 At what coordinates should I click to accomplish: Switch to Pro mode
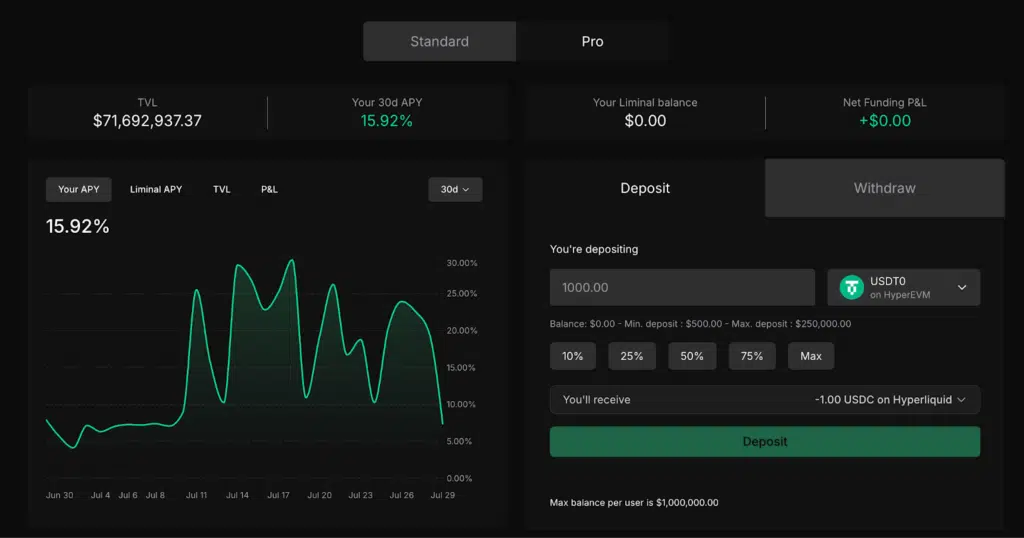click(592, 42)
